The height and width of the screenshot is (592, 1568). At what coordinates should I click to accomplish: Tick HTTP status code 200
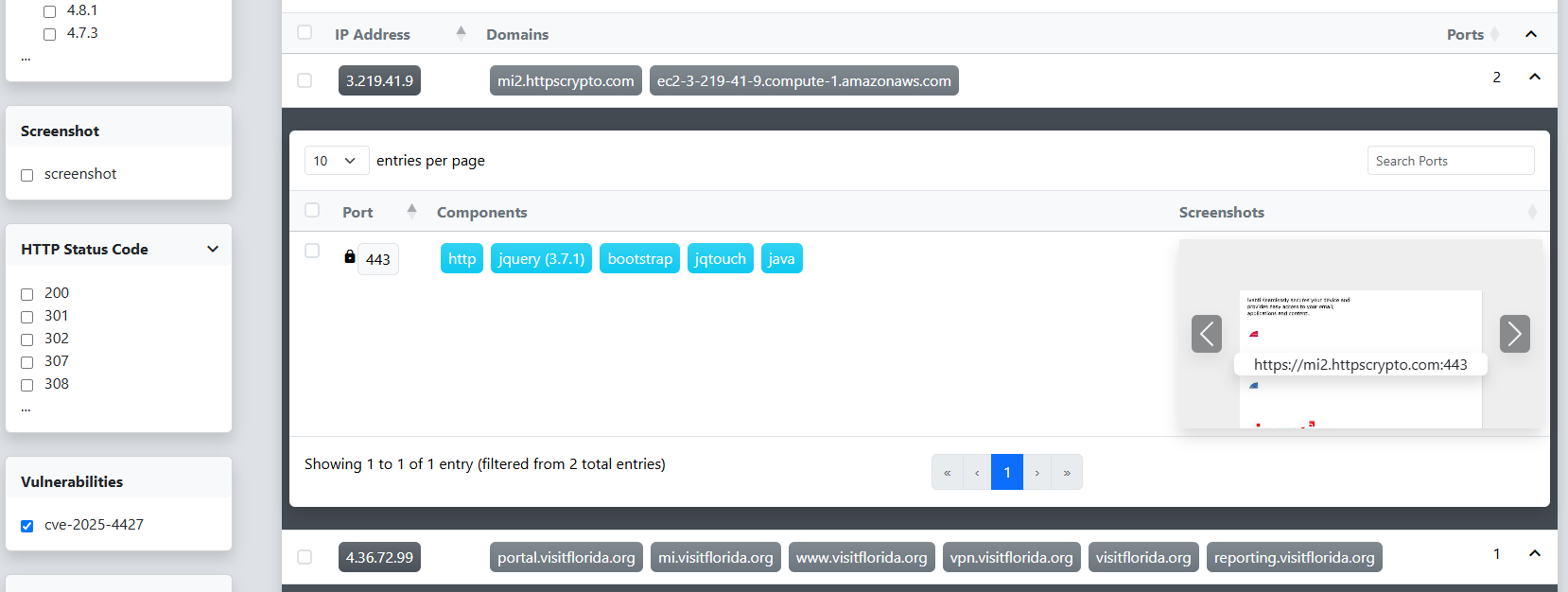pos(26,294)
